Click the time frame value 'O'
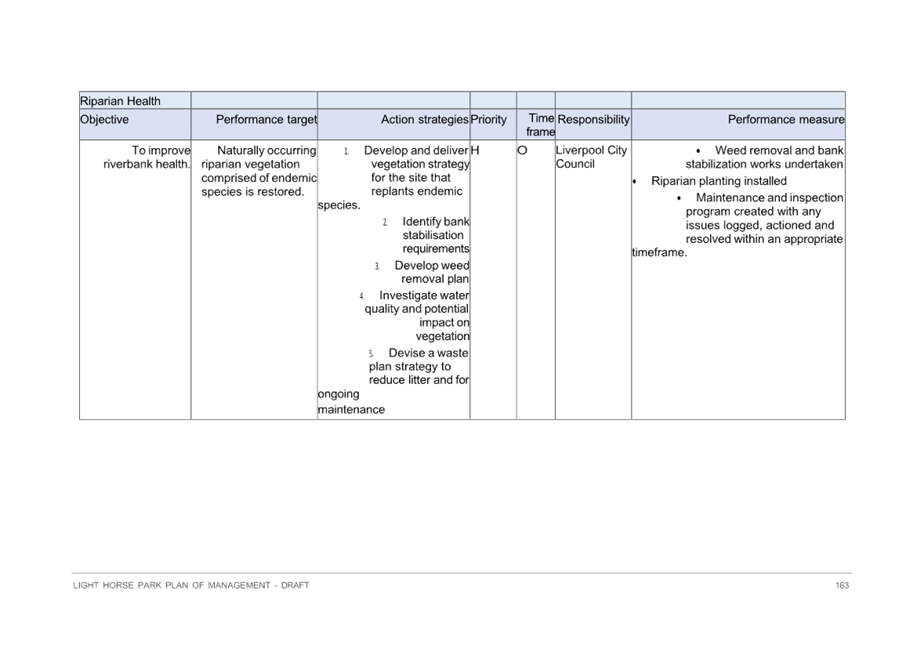This screenshot has height=648, width=917. 522,150
